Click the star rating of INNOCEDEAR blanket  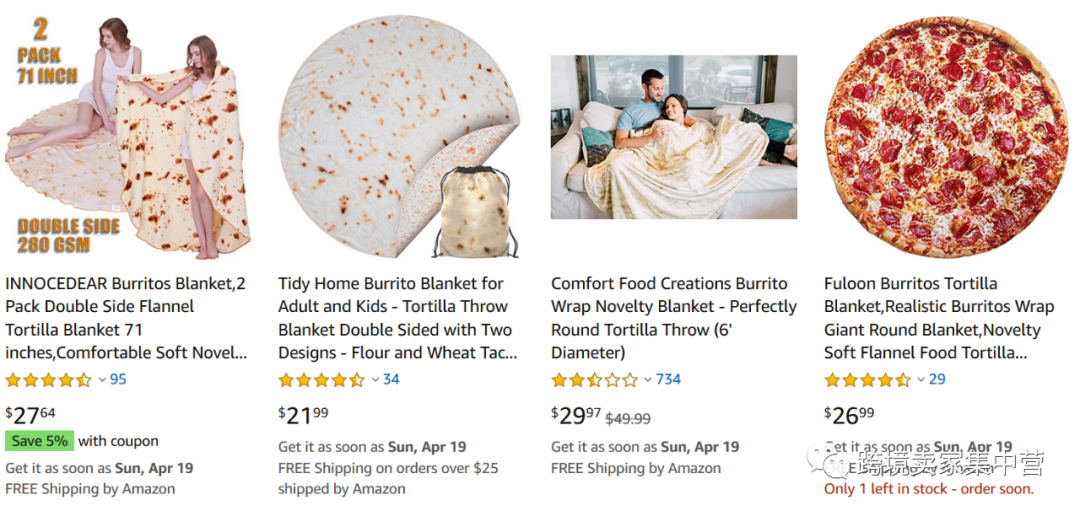(x=48, y=380)
